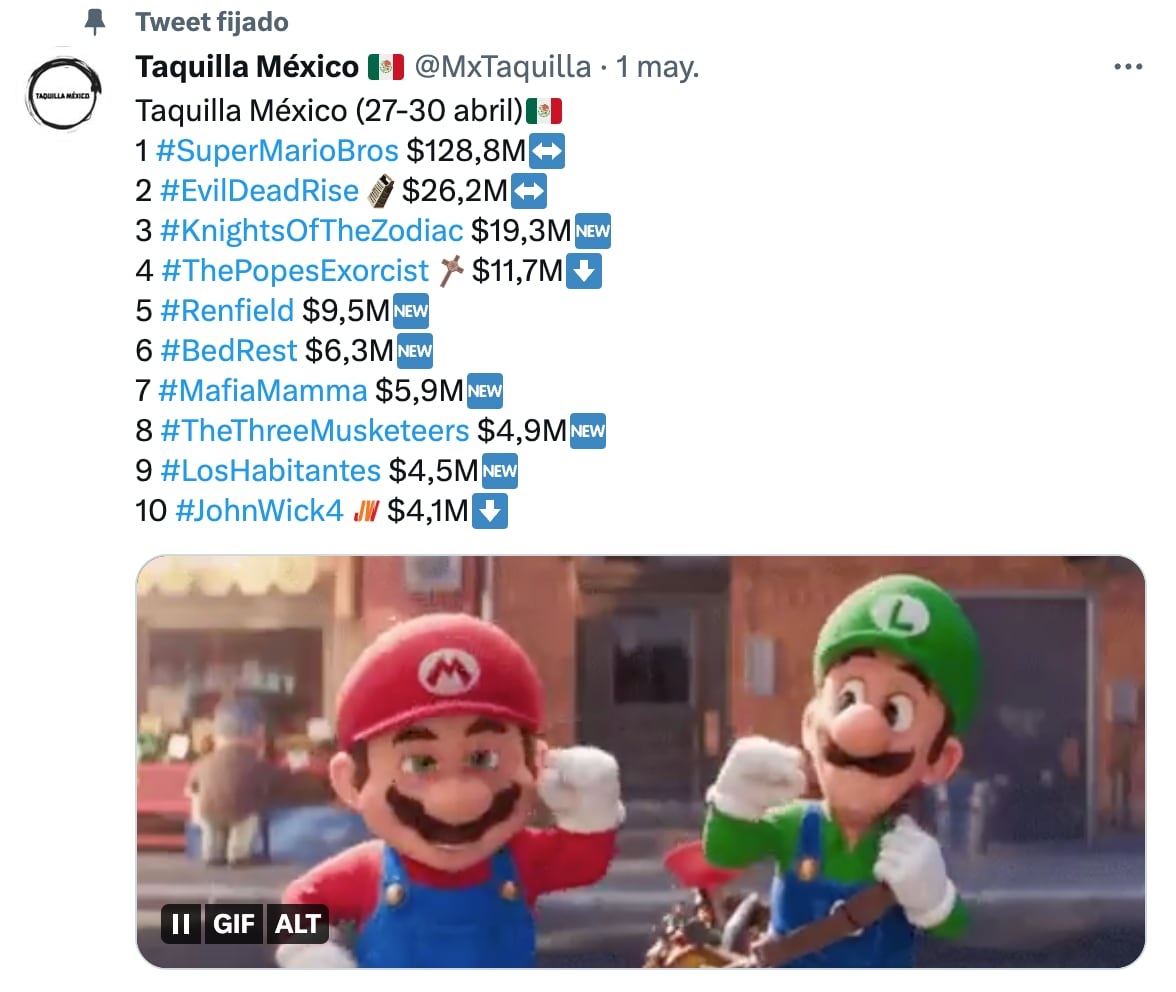Open the #SuperMarioBros hashtag
The image size is (1176, 992).
click(x=277, y=151)
